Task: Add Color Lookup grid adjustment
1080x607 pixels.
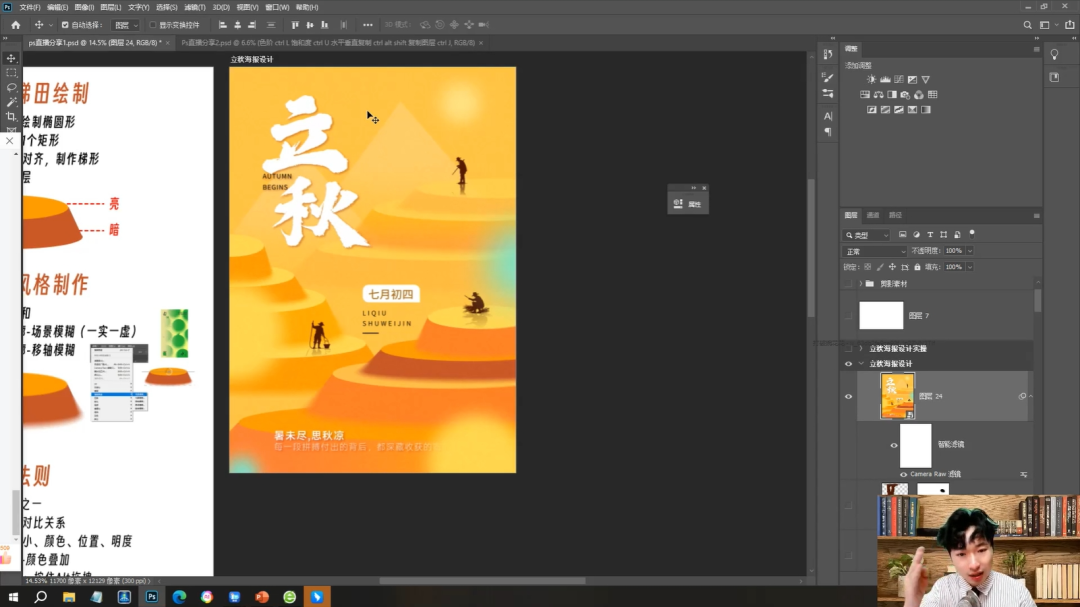Action: pyautogui.click(x=933, y=94)
